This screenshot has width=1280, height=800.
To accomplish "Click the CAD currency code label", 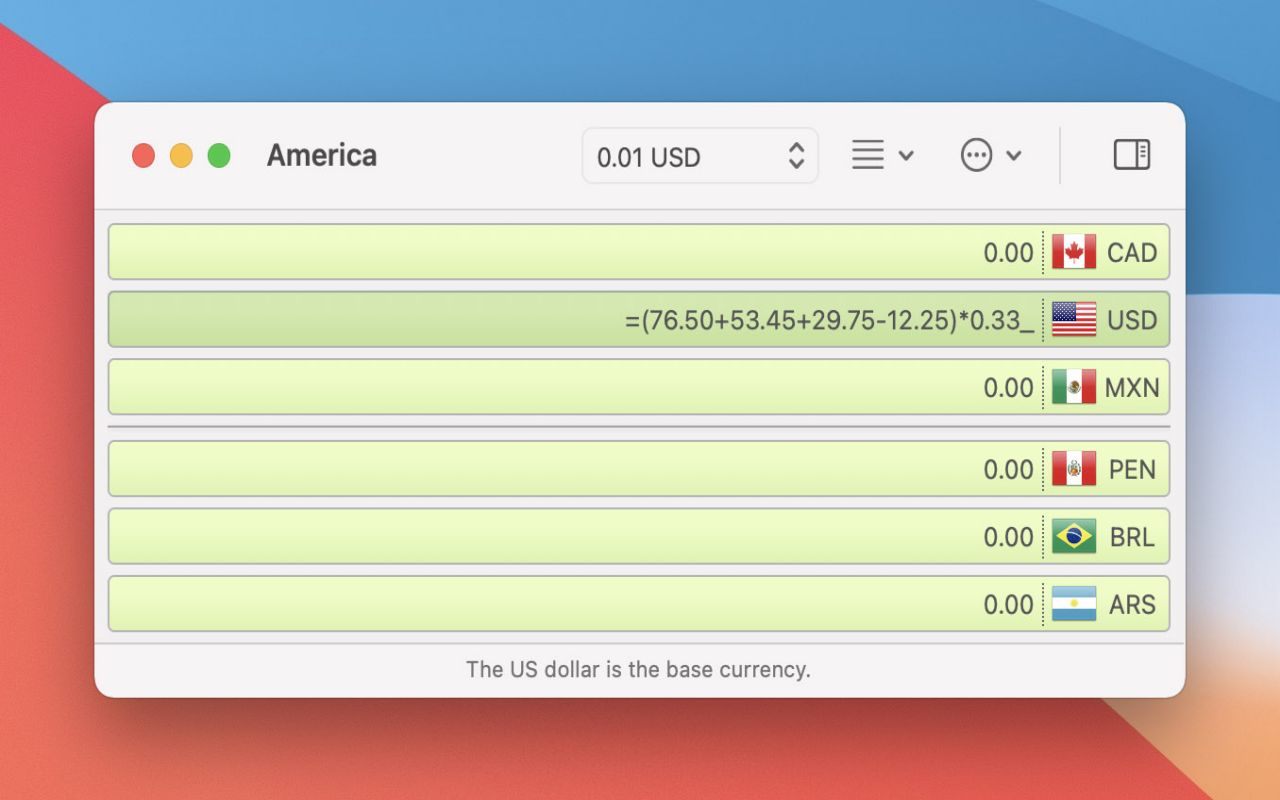I will coord(1132,253).
